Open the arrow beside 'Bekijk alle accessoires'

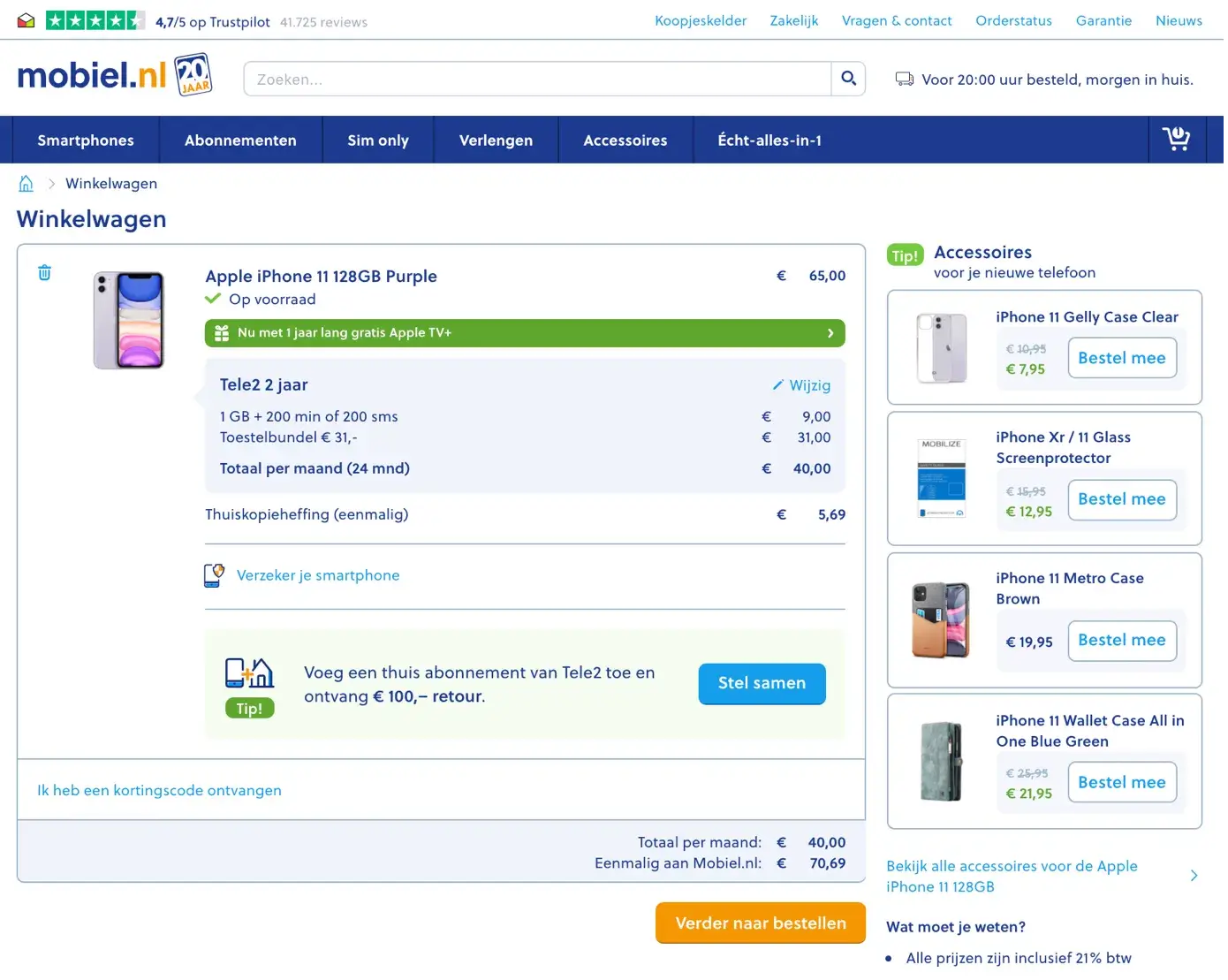click(x=1194, y=876)
